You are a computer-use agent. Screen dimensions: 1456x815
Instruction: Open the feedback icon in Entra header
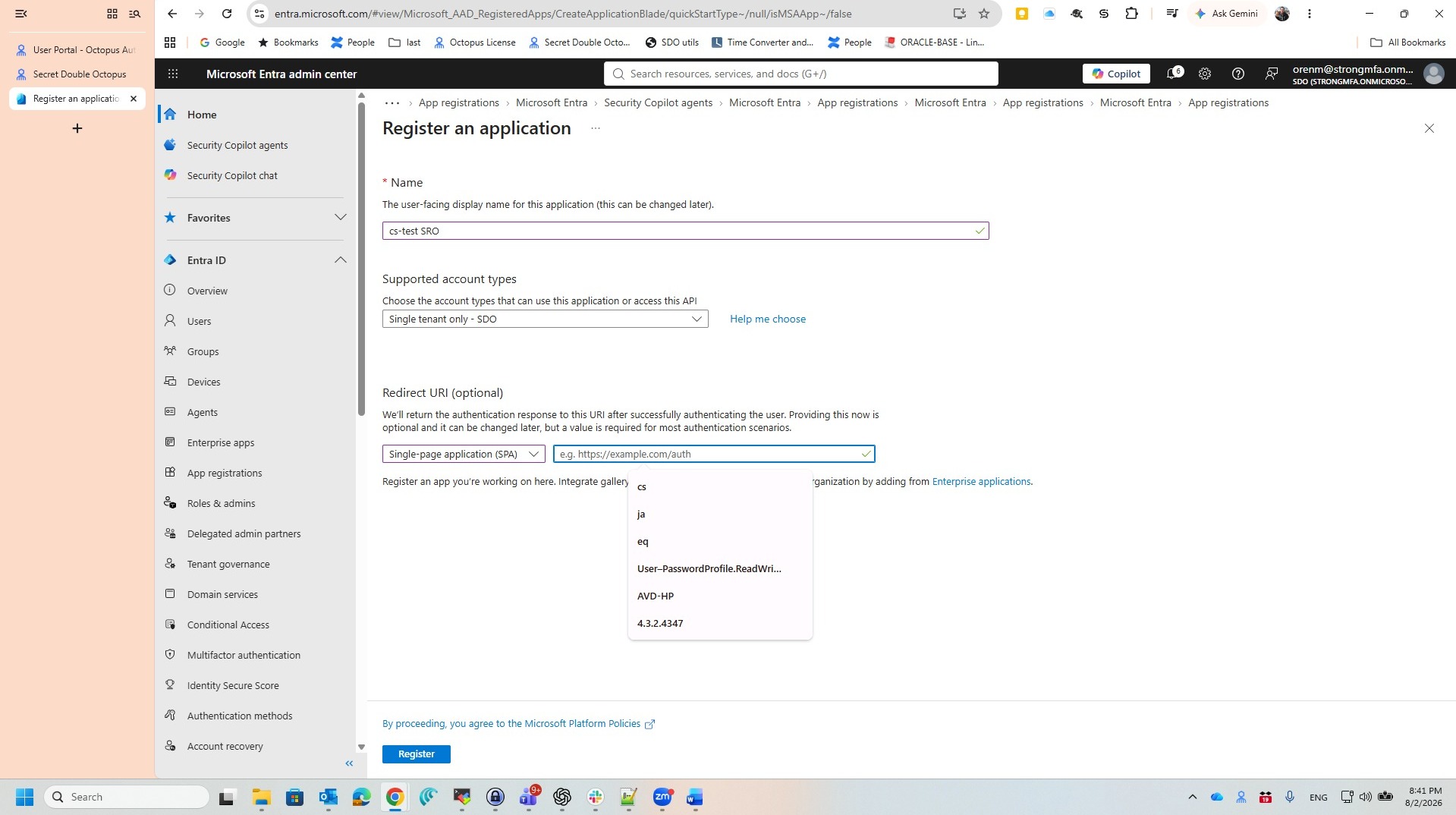[x=1272, y=74]
